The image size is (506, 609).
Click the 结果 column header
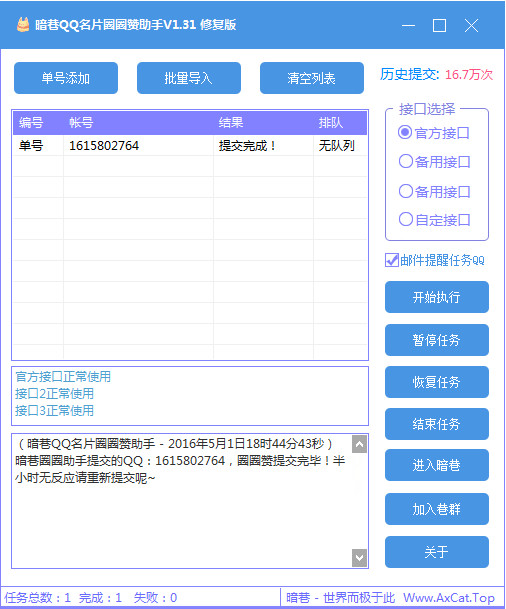(263, 123)
